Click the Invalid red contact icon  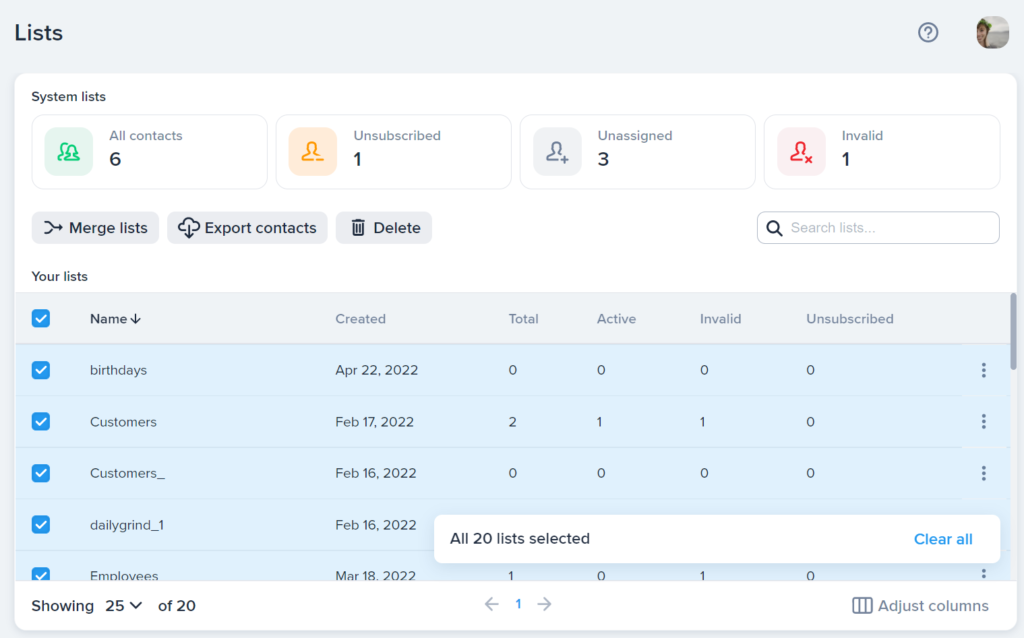coord(801,151)
